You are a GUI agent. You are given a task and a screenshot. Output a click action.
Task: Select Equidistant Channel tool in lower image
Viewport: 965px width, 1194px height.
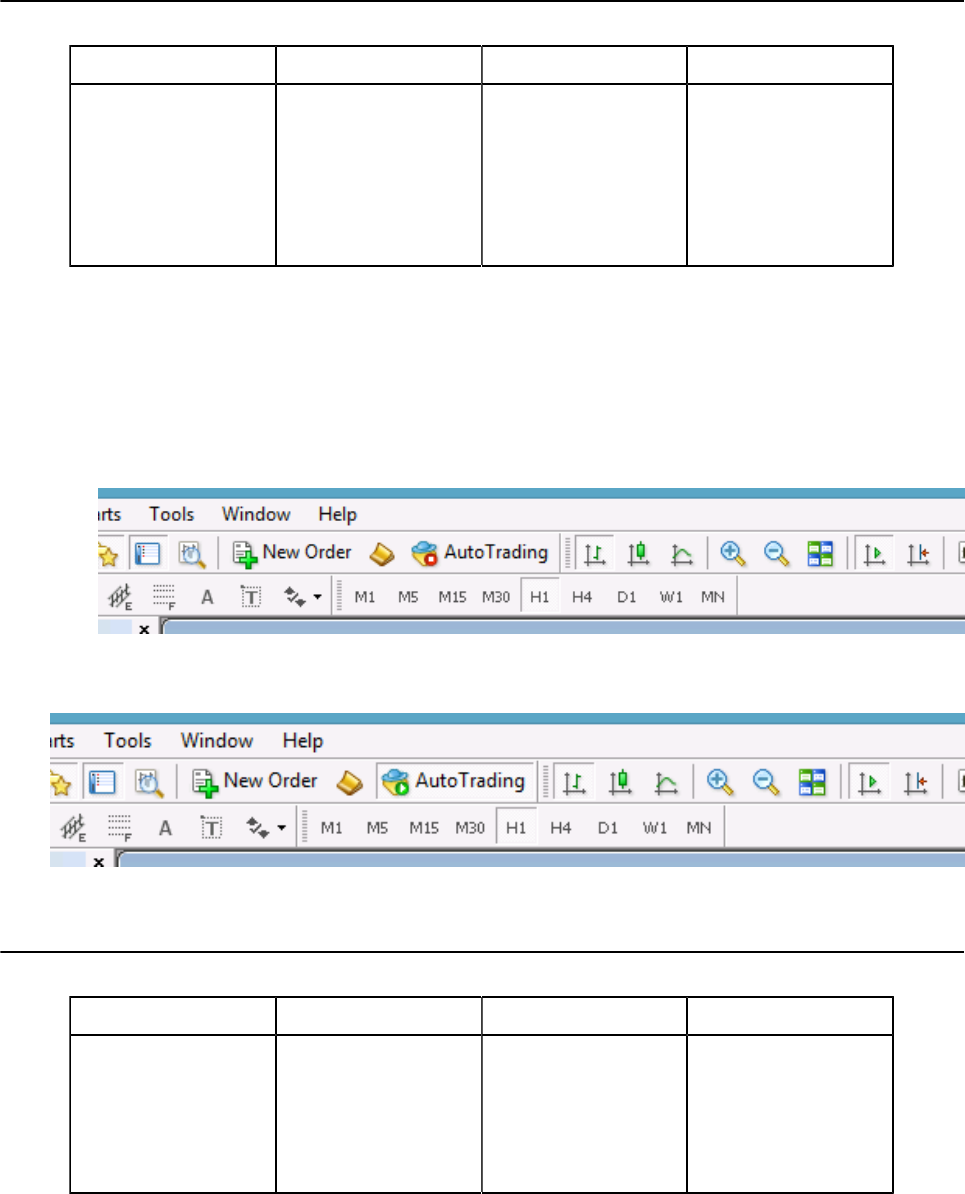coord(73,828)
